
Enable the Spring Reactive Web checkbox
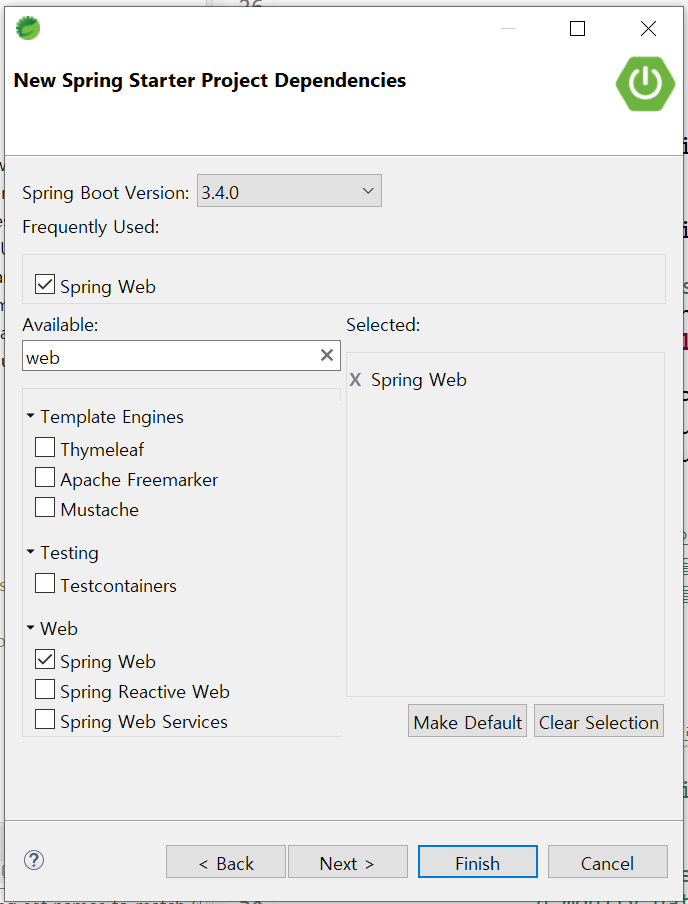[x=45, y=690]
